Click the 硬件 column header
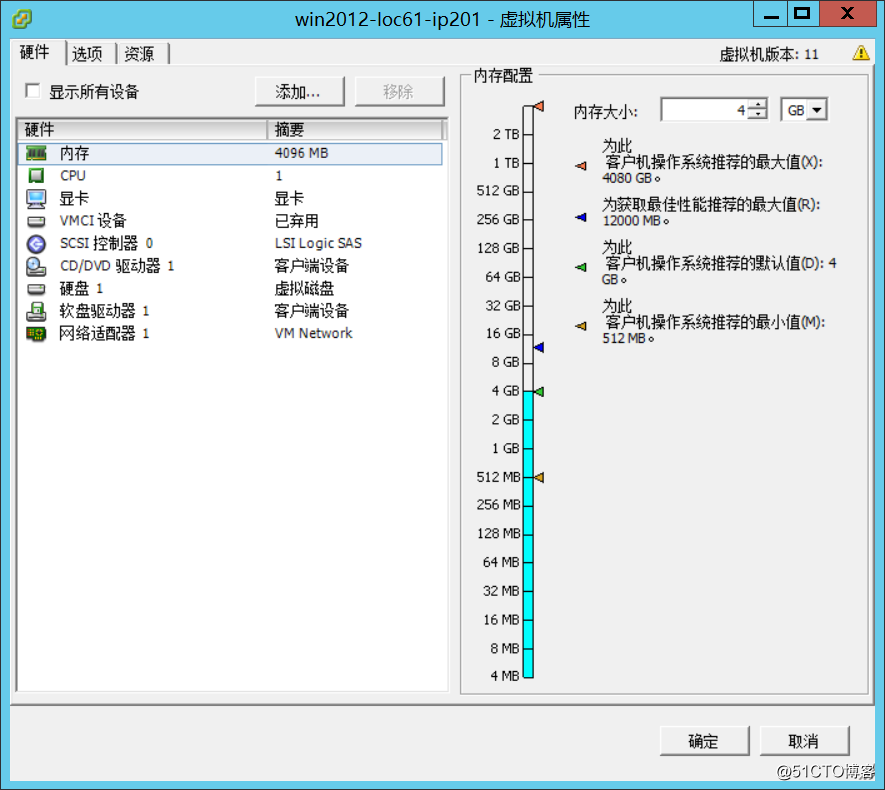This screenshot has height=790, width=885. click(x=142, y=129)
